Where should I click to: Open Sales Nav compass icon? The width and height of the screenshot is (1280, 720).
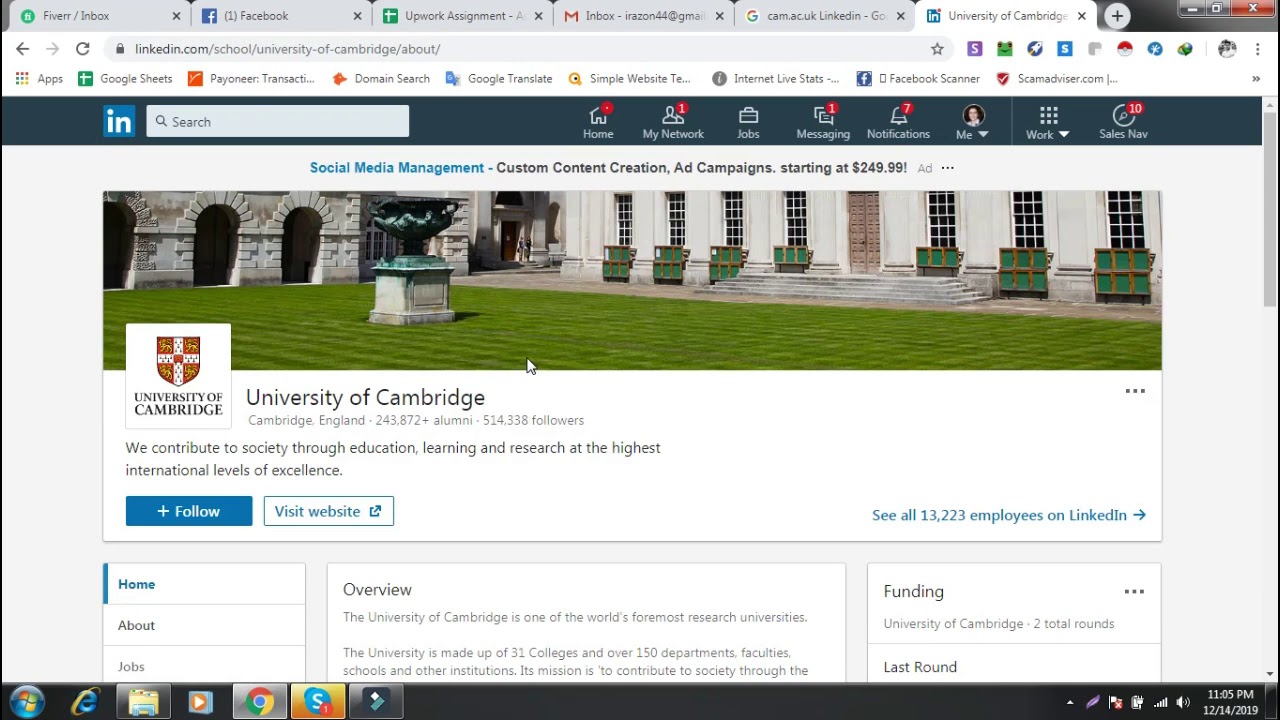(1123, 122)
